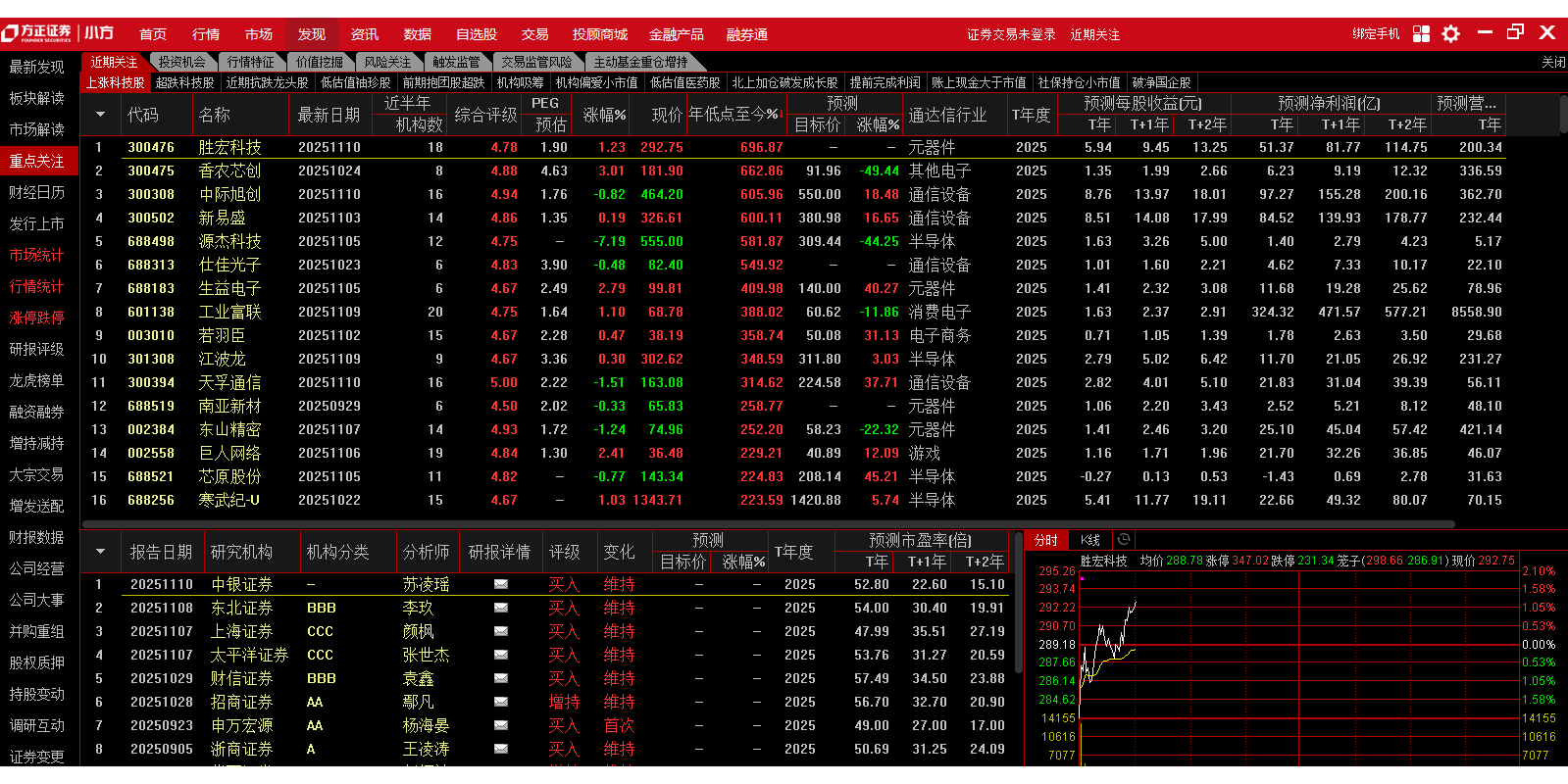Select the 超跌科技股 sub-tab
Image resolution: width=1568 pixels, height=784 pixels.
tap(184, 82)
